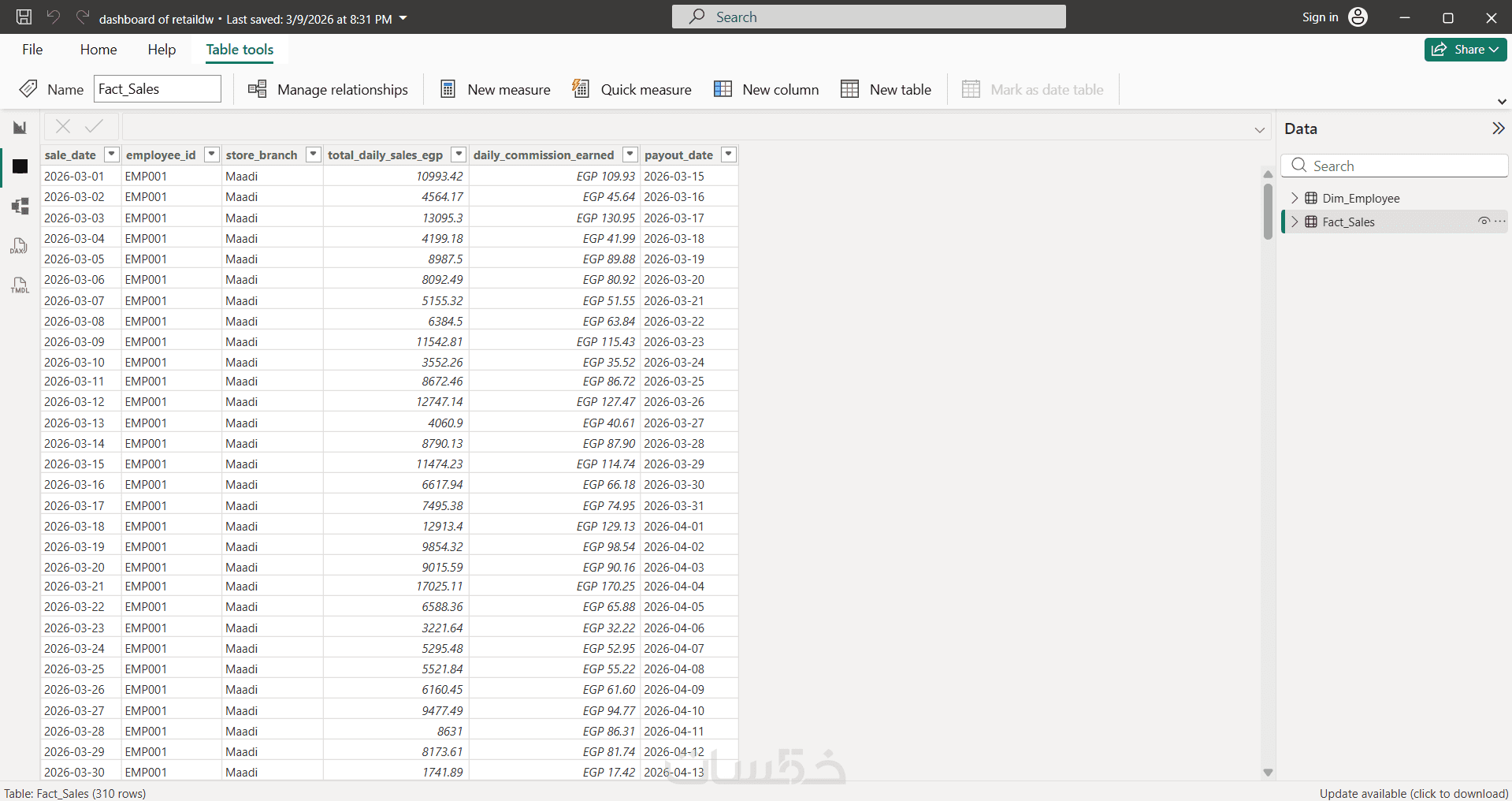The image size is (1512, 801).
Task: Click the Mark as date table icon
Action: (x=971, y=89)
